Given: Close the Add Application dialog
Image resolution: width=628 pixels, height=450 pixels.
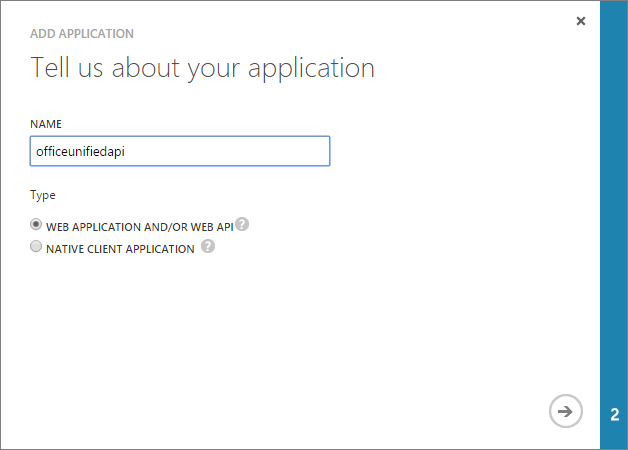Looking at the screenshot, I should tap(581, 21).
